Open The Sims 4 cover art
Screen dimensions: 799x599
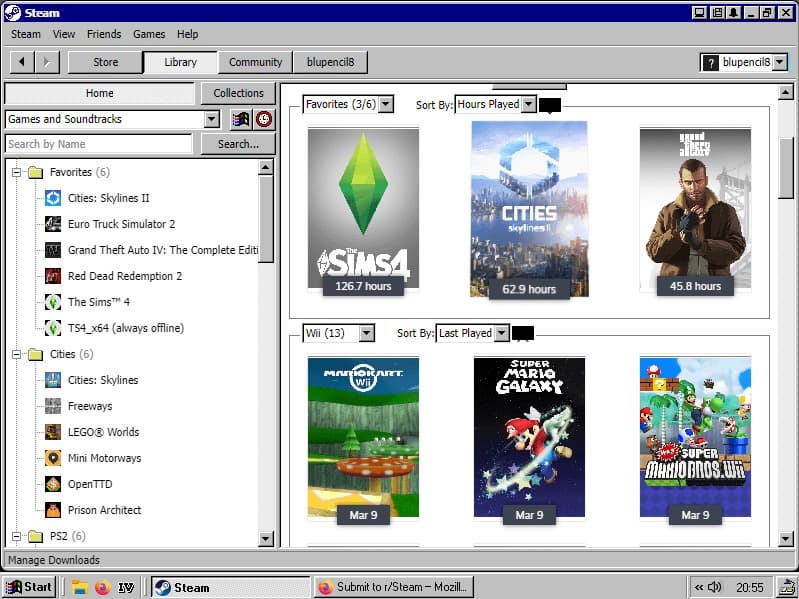click(x=363, y=209)
